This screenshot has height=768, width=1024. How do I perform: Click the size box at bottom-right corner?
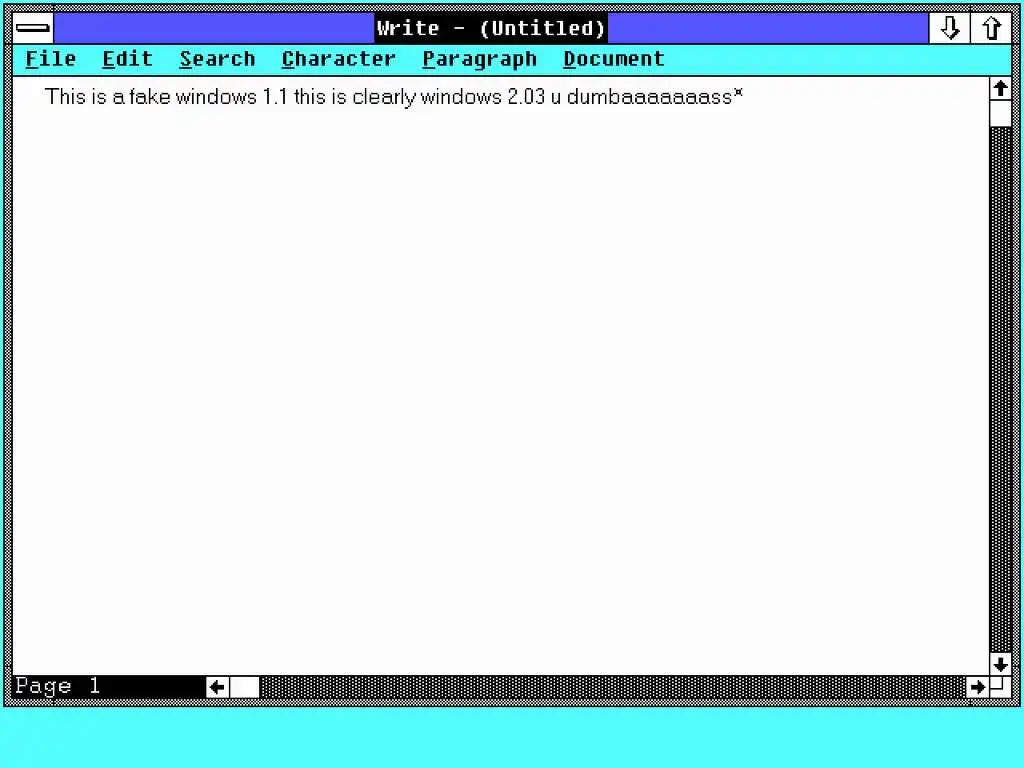point(1000,687)
